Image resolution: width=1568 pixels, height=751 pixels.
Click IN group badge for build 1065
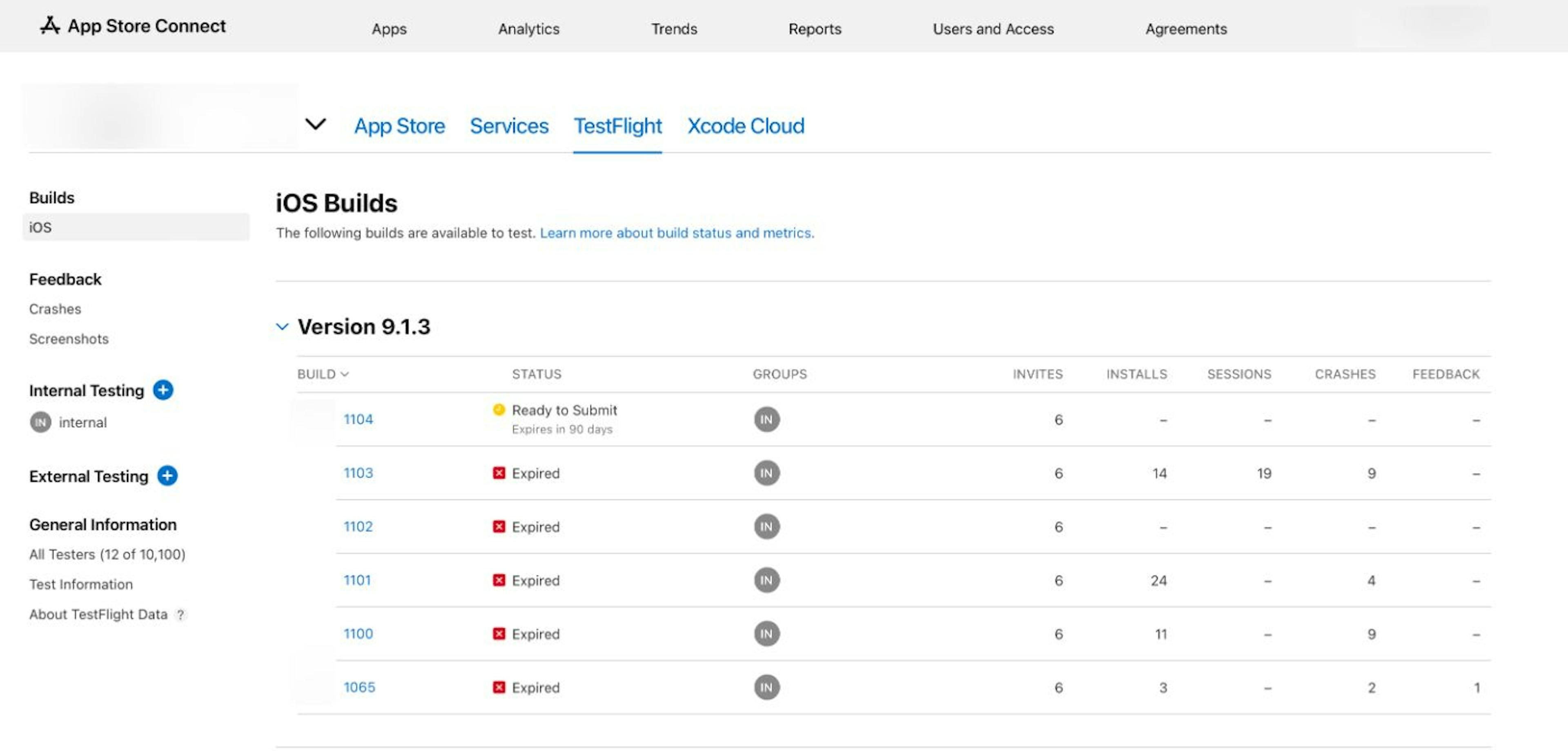(767, 687)
